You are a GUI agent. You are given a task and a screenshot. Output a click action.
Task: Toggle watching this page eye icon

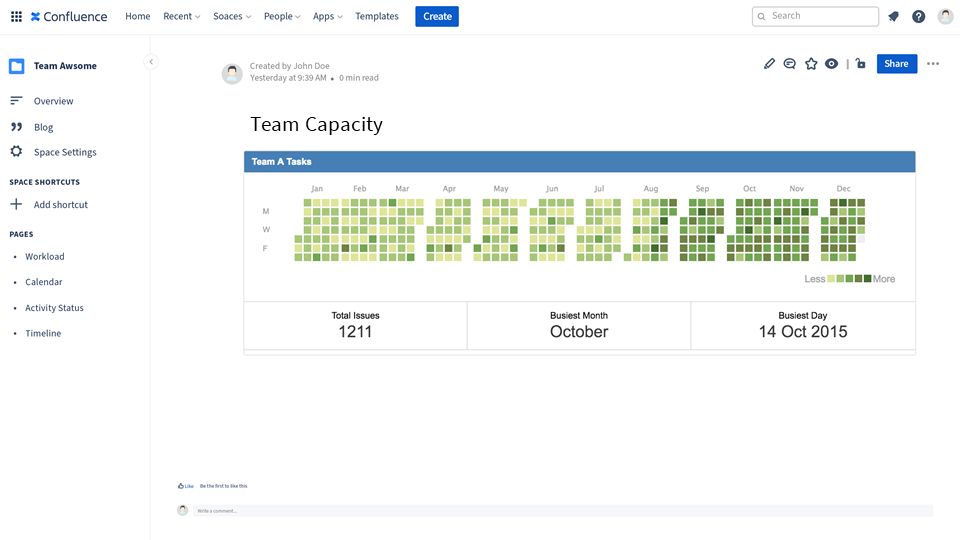tap(831, 64)
